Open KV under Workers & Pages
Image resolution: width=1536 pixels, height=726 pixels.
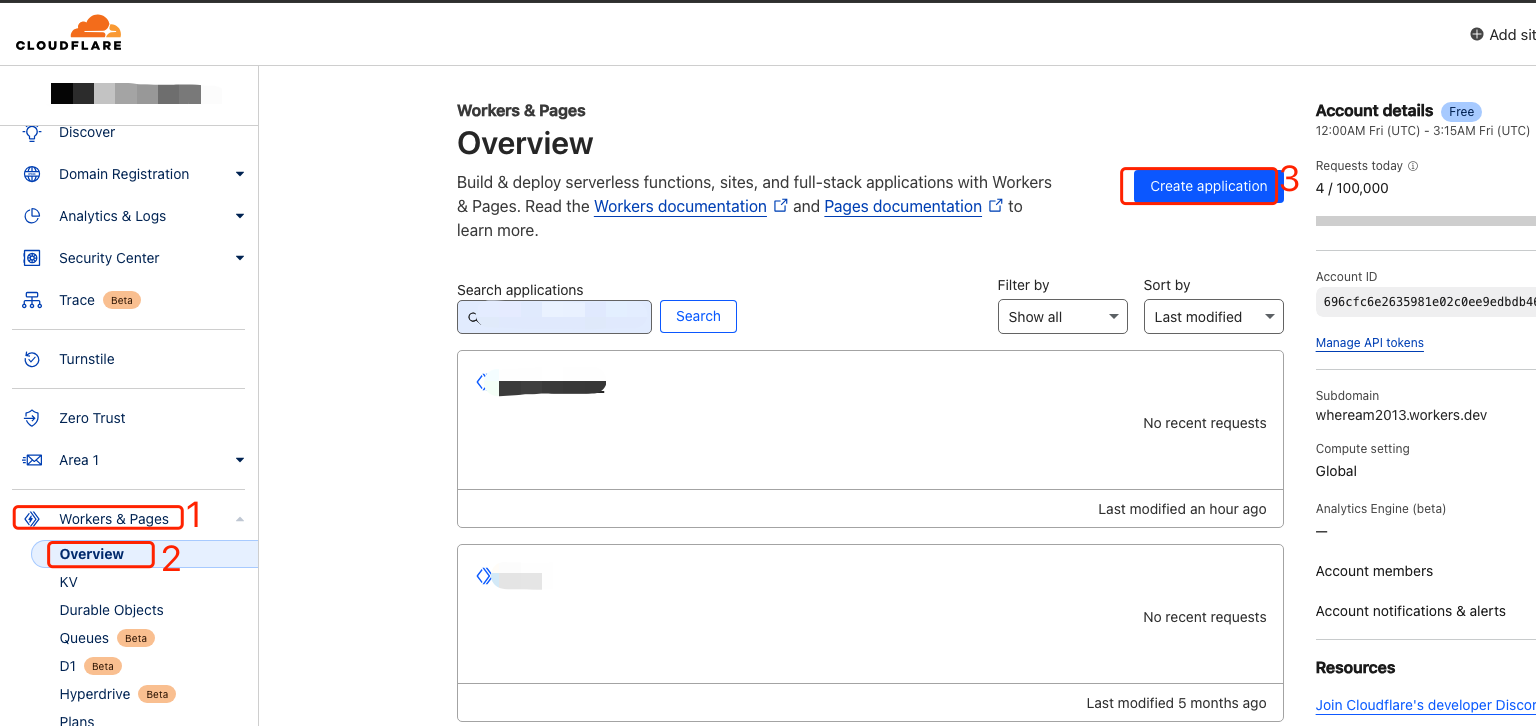(68, 582)
